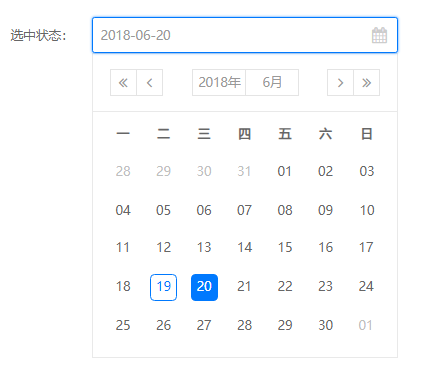Screen dimensions: 429x370
Task: Pick date 14 in the calendar
Action: tap(244, 248)
